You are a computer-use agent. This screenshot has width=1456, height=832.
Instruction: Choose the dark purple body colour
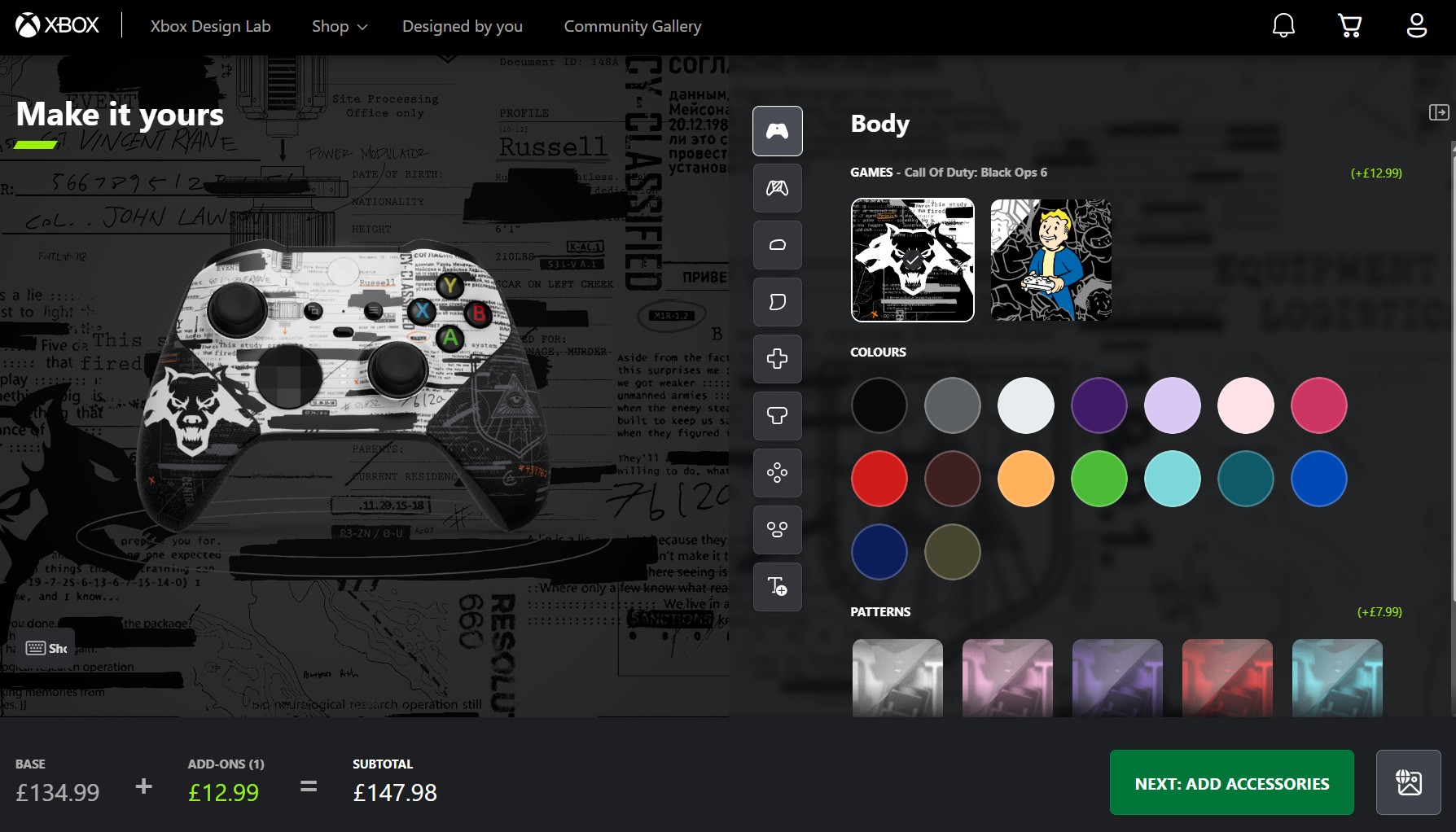pyautogui.click(x=1099, y=405)
